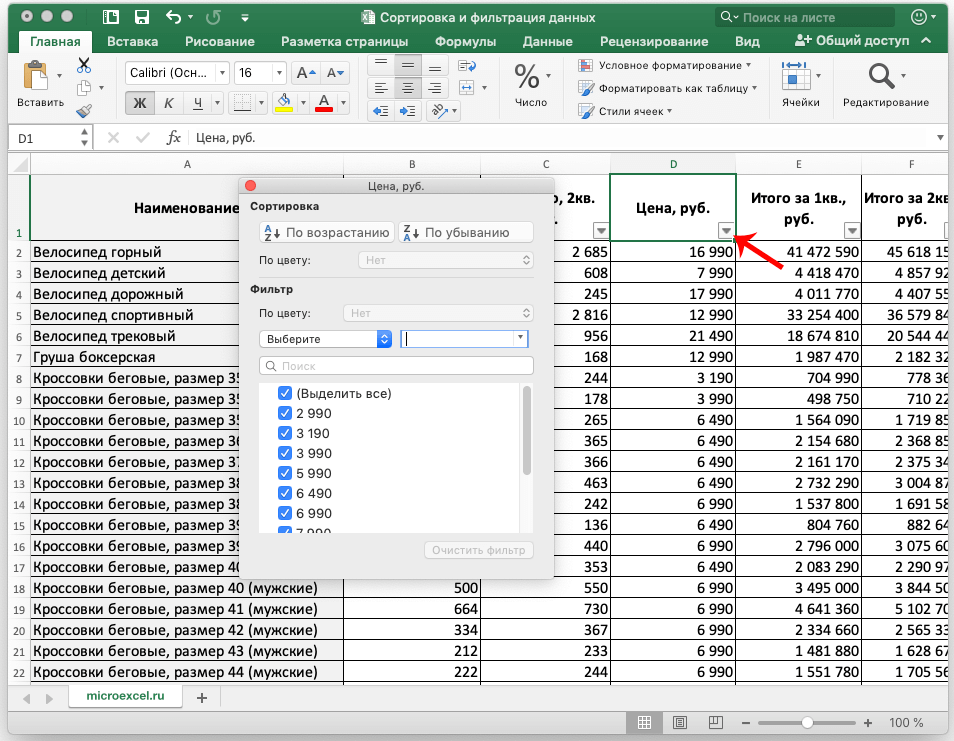Open the font name Calibri dropdown
This screenshot has width=954, height=741.
click(x=222, y=73)
